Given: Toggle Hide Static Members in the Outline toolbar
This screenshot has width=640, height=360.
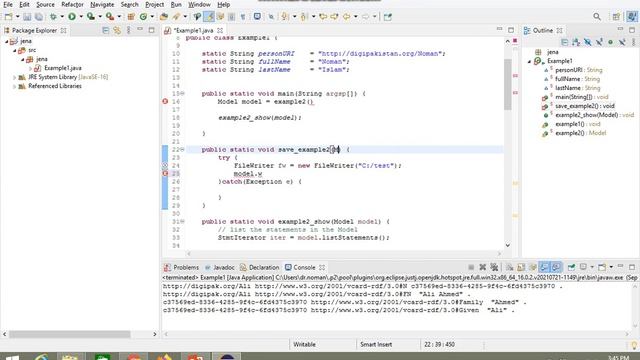Looking at the screenshot, I should [599, 42].
